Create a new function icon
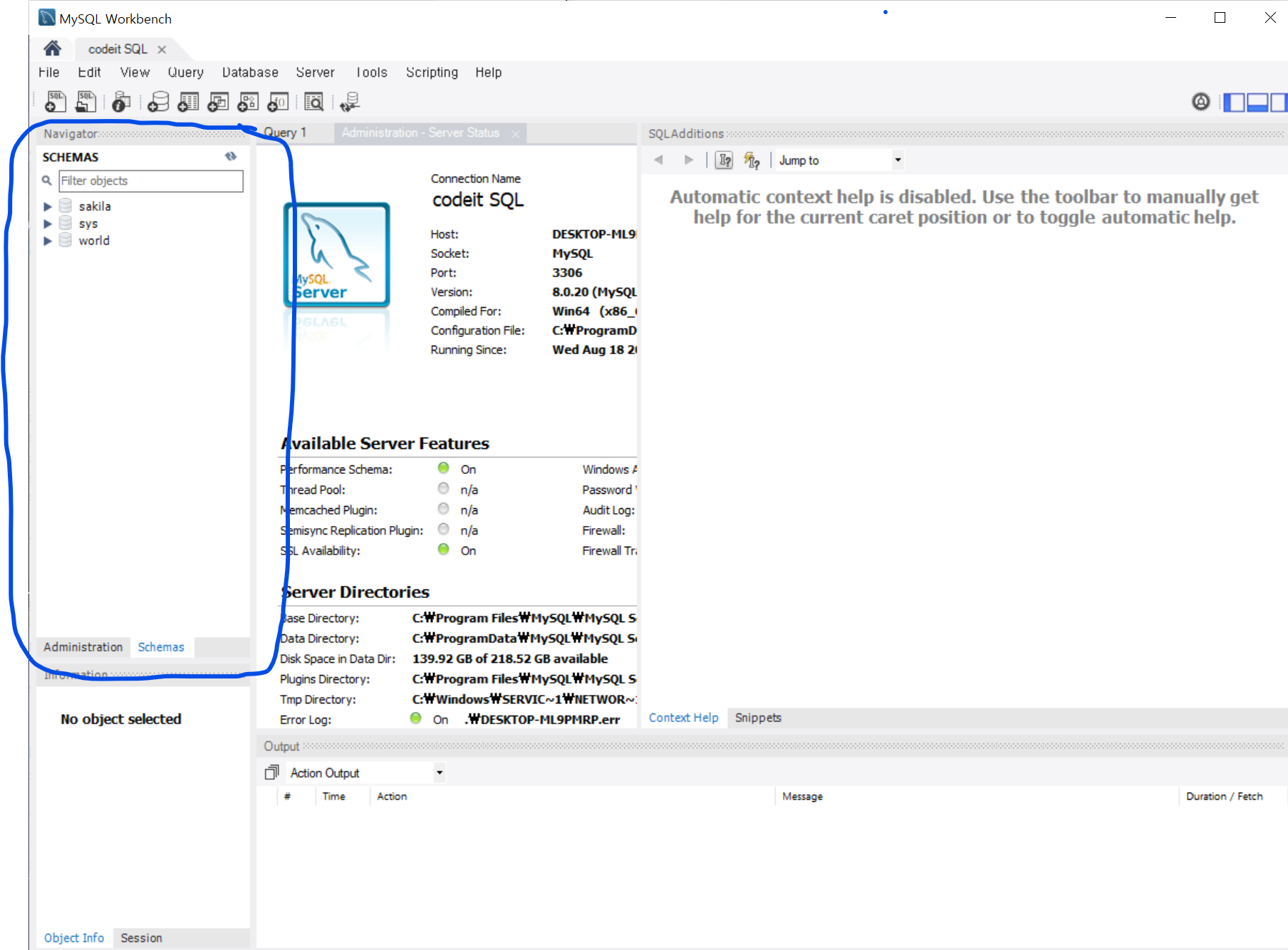The height and width of the screenshot is (950, 1288). (x=278, y=102)
